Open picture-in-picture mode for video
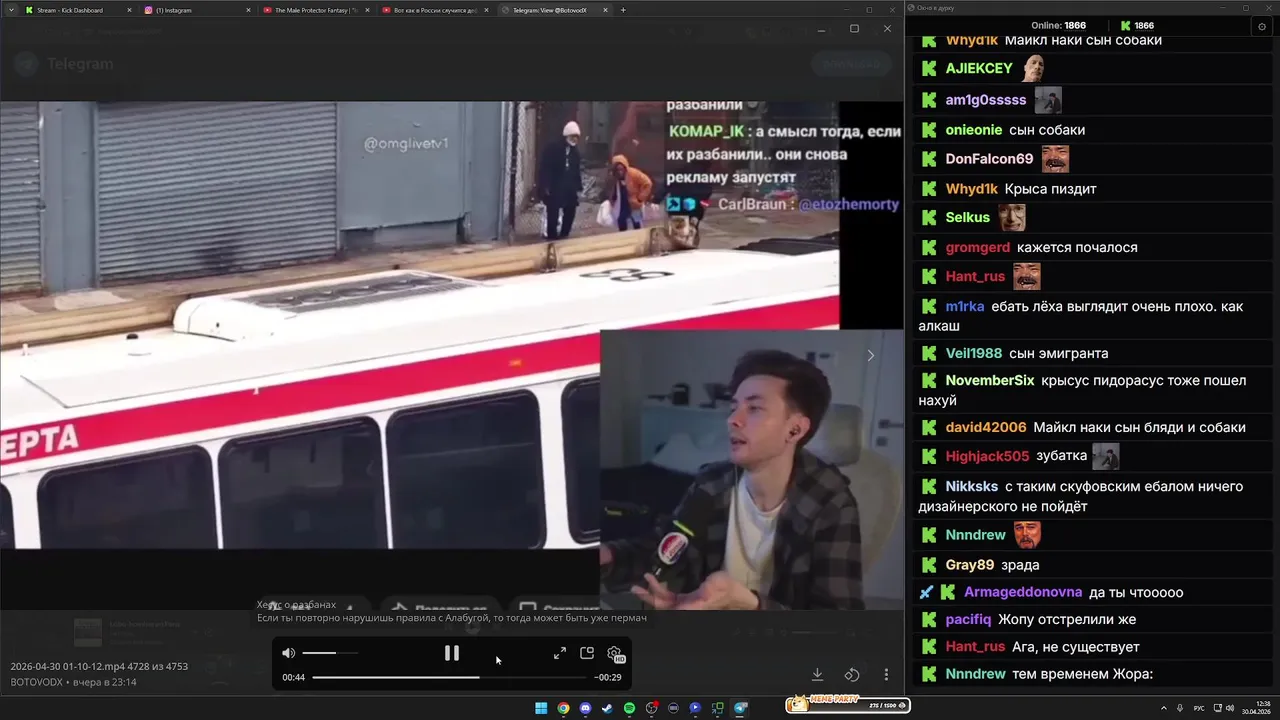The width and height of the screenshot is (1280, 720). click(587, 653)
